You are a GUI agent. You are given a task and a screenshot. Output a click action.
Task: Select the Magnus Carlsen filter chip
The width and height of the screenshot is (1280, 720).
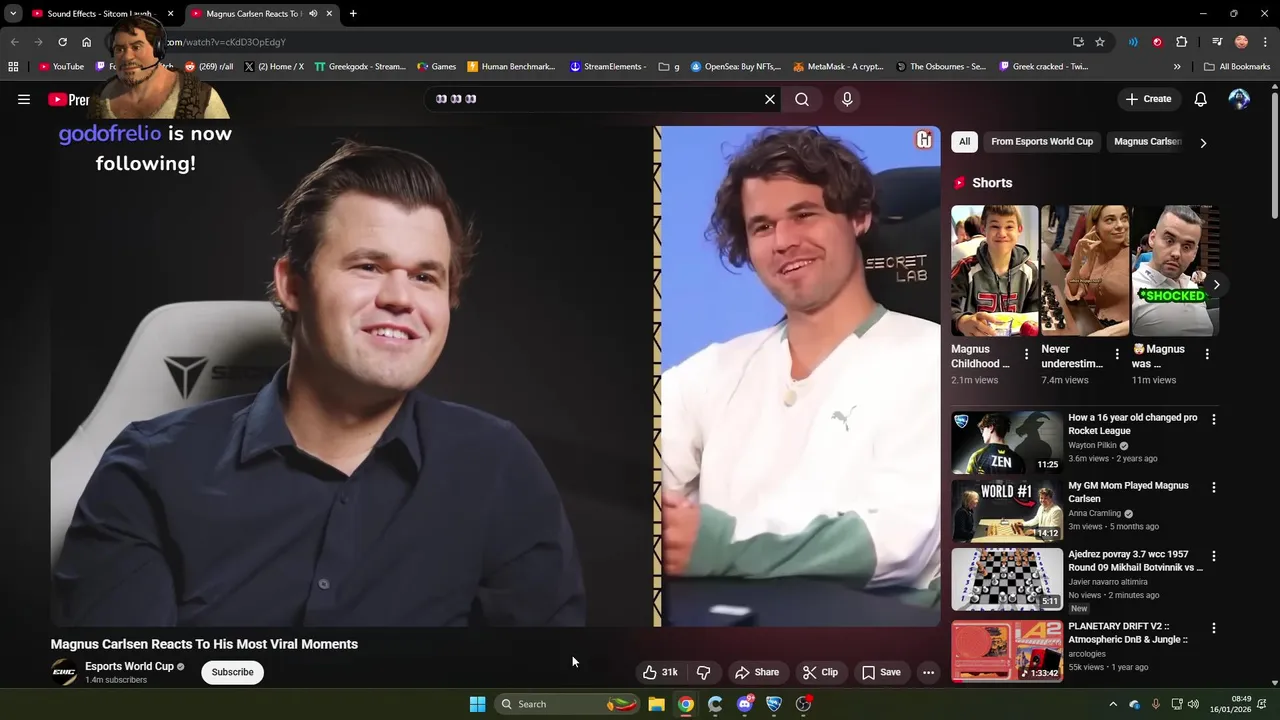(1148, 141)
